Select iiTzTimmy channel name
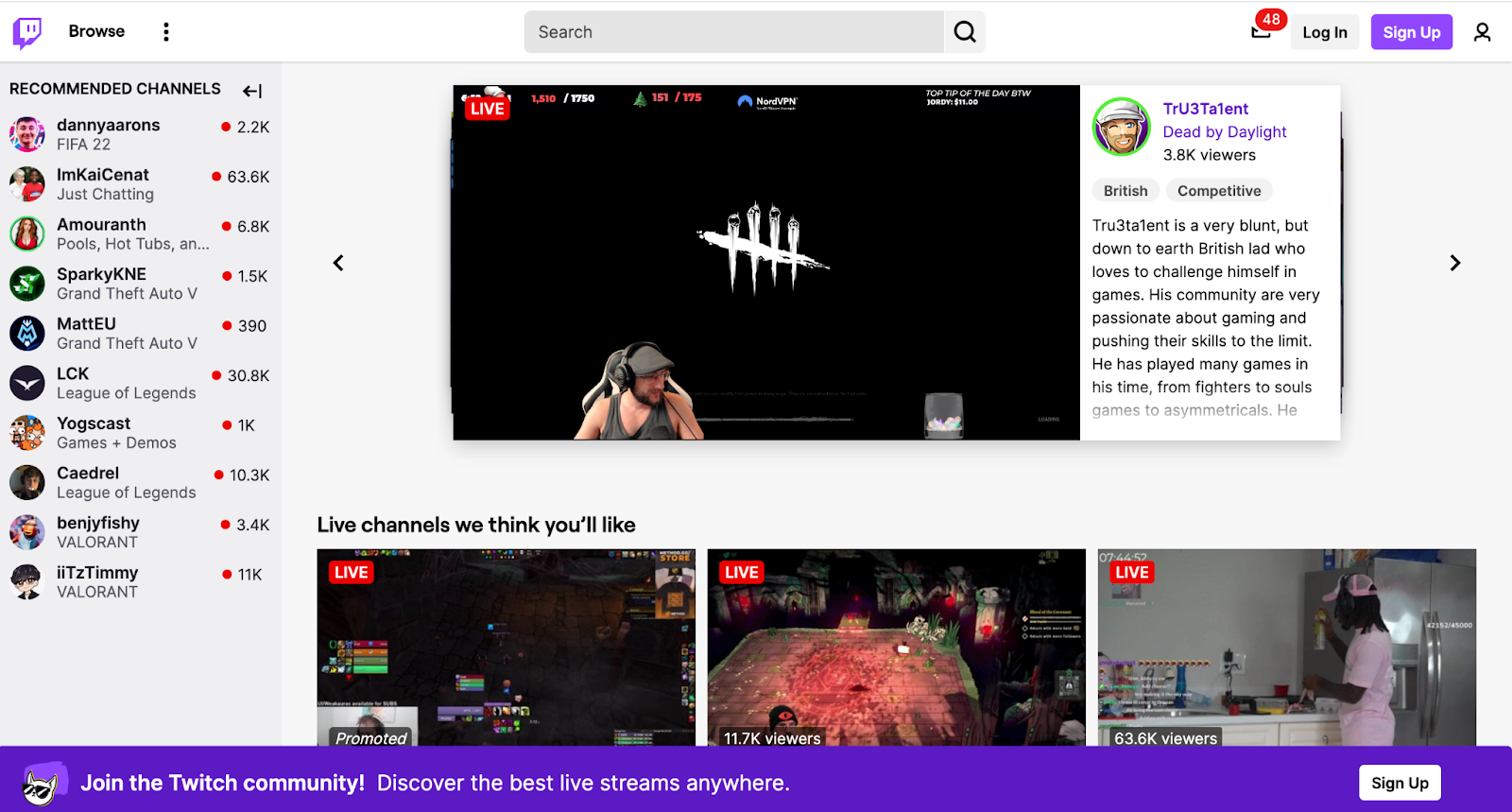The height and width of the screenshot is (812, 1512). pyautogui.click(x=97, y=573)
